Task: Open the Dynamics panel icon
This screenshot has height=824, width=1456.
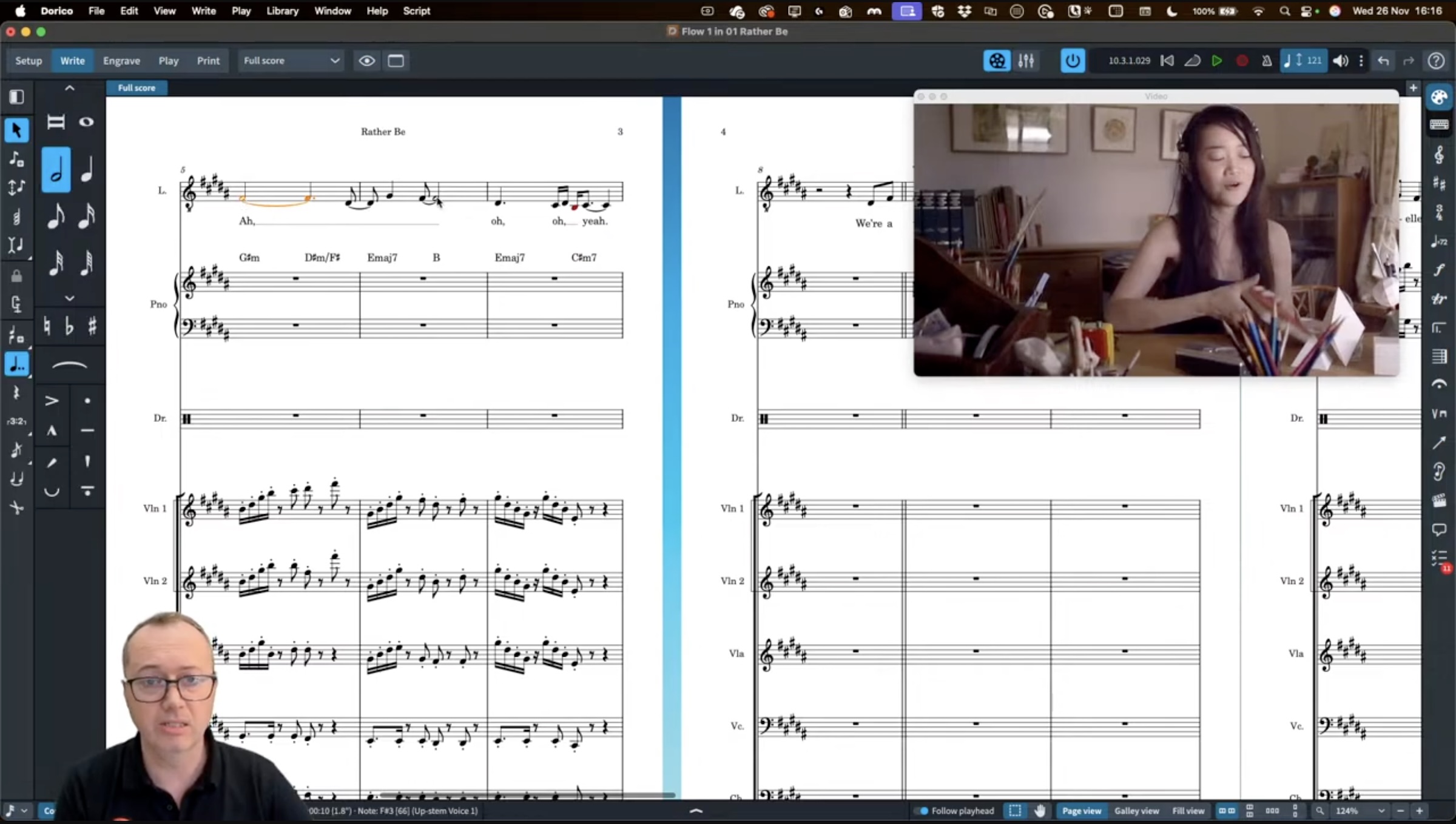Action: point(1439,270)
